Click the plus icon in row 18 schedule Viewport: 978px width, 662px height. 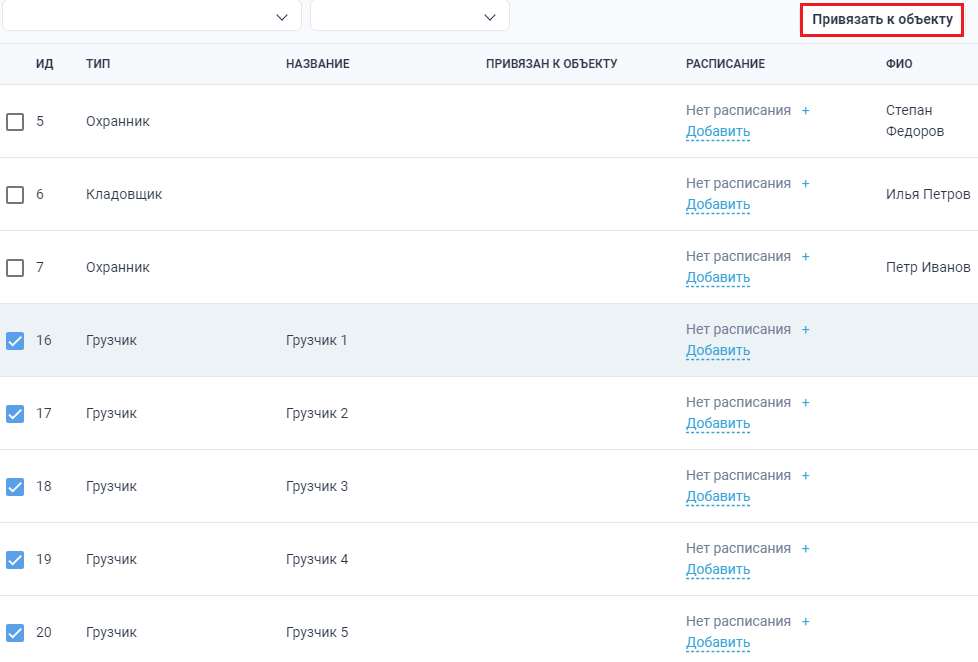point(805,475)
